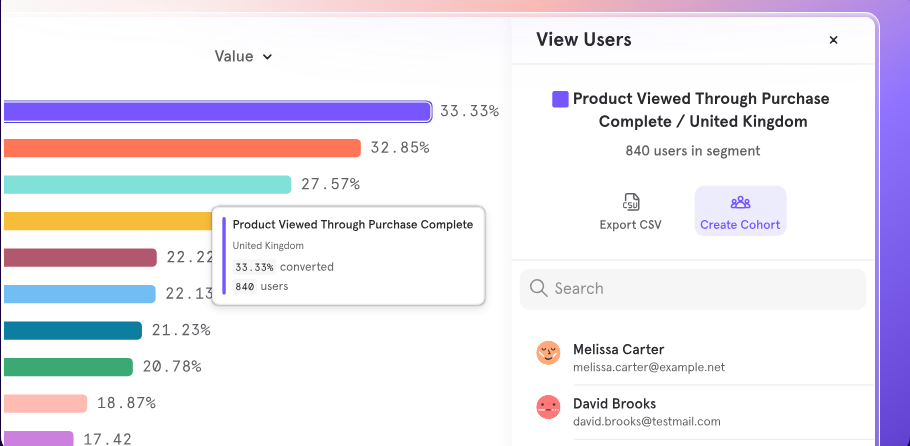Viewport: 910px width, 446px height.
Task: Click the search magnifier icon
Action: (x=539, y=288)
